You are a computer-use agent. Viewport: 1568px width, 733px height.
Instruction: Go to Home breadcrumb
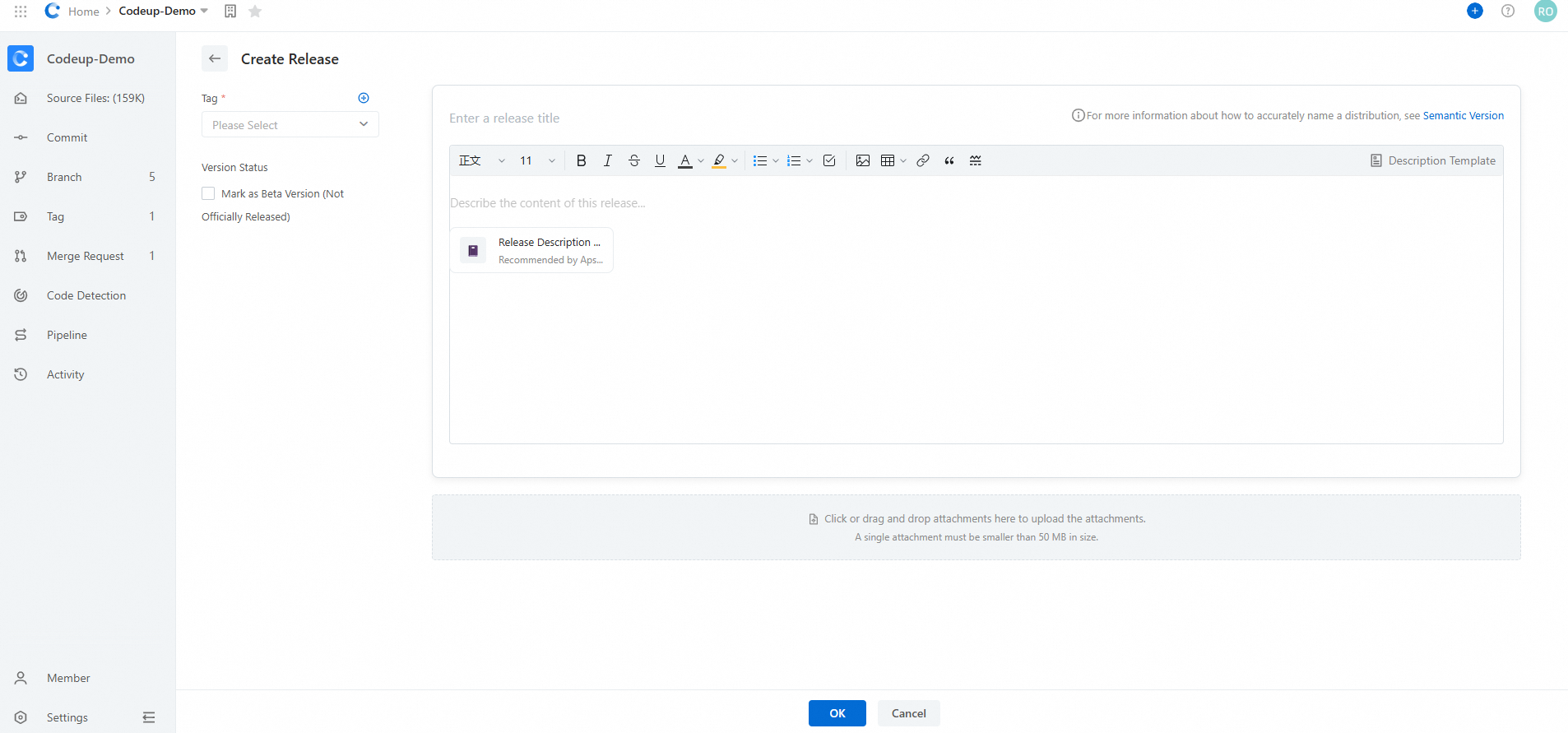pos(84,12)
